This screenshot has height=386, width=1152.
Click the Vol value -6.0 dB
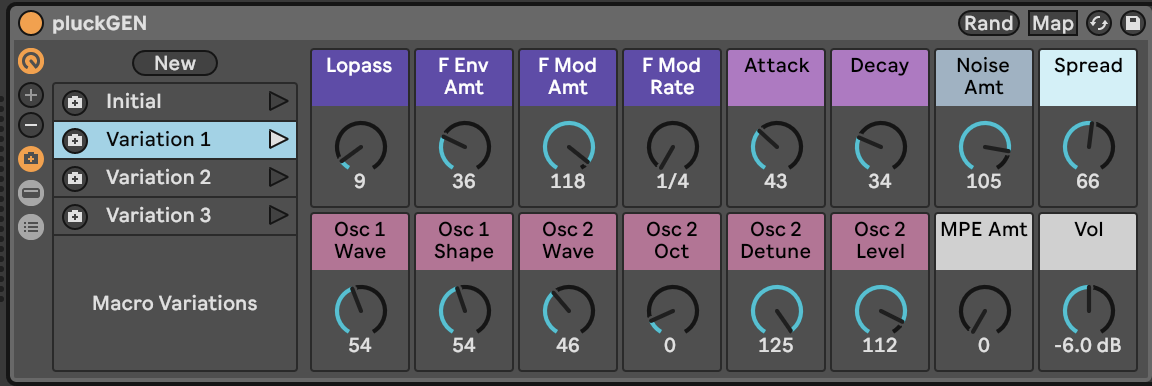click(x=1088, y=345)
